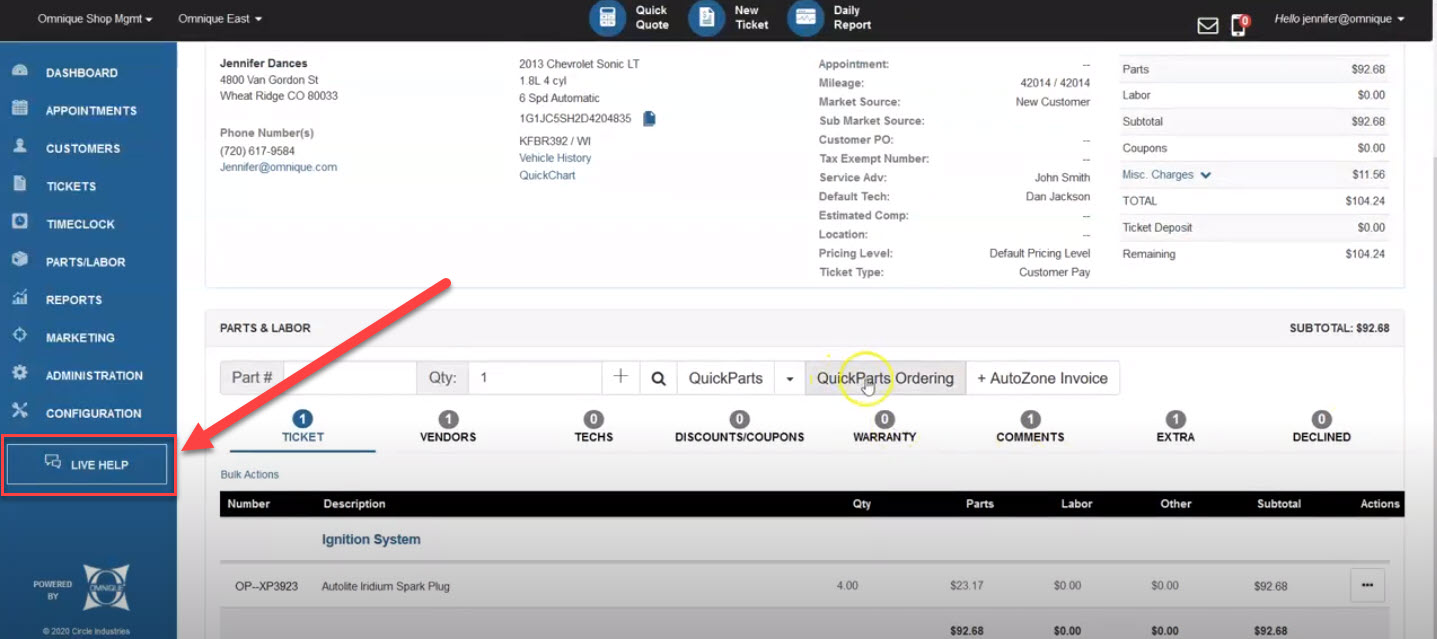The image size is (1437, 639).
Task: Open the Dashboard from the sidebar
Action: click(82, 72)
